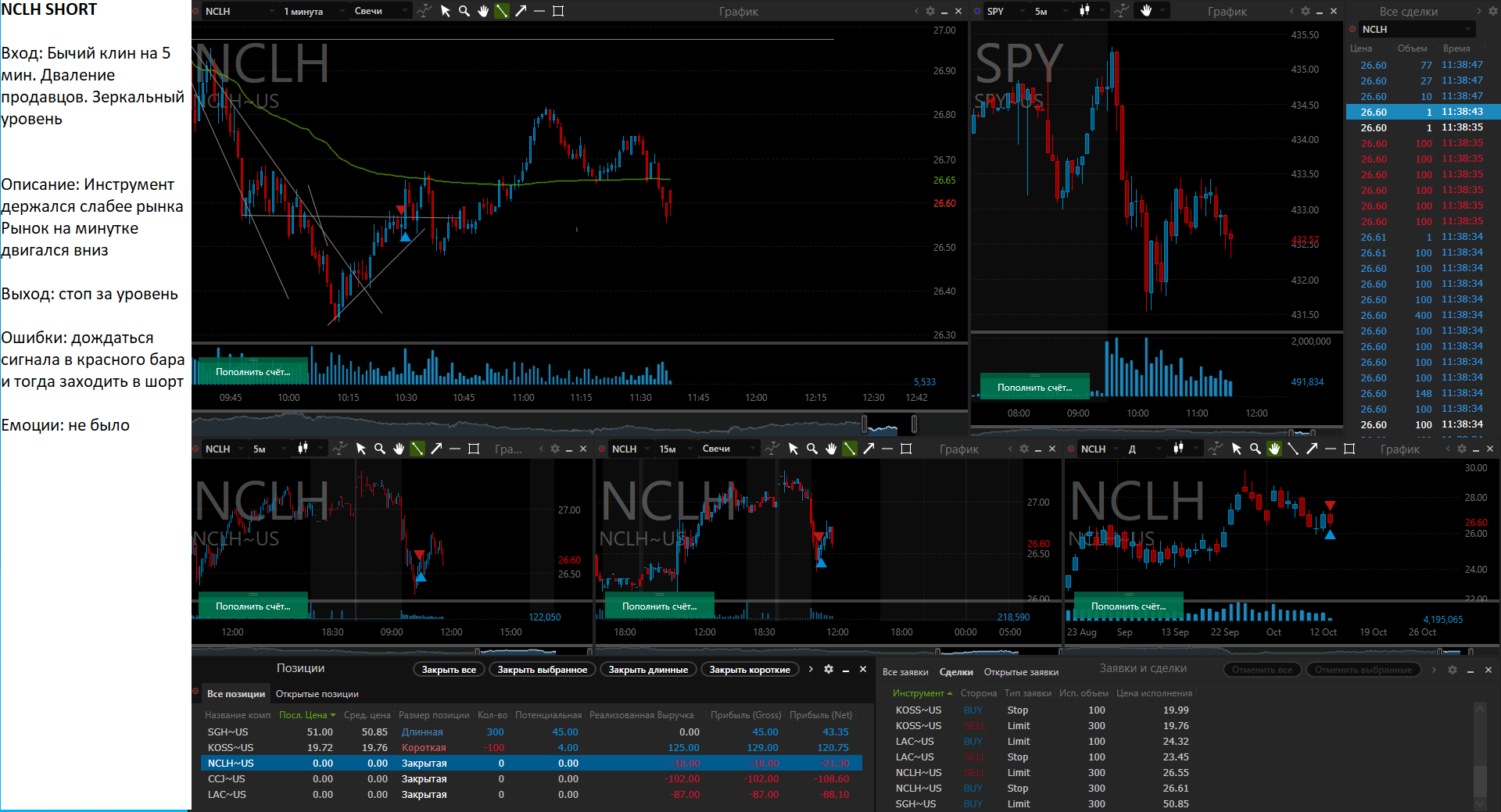Choose the hand pan tool in the NCLH 15м chart

pyautogui.click(x=831, y=449)
